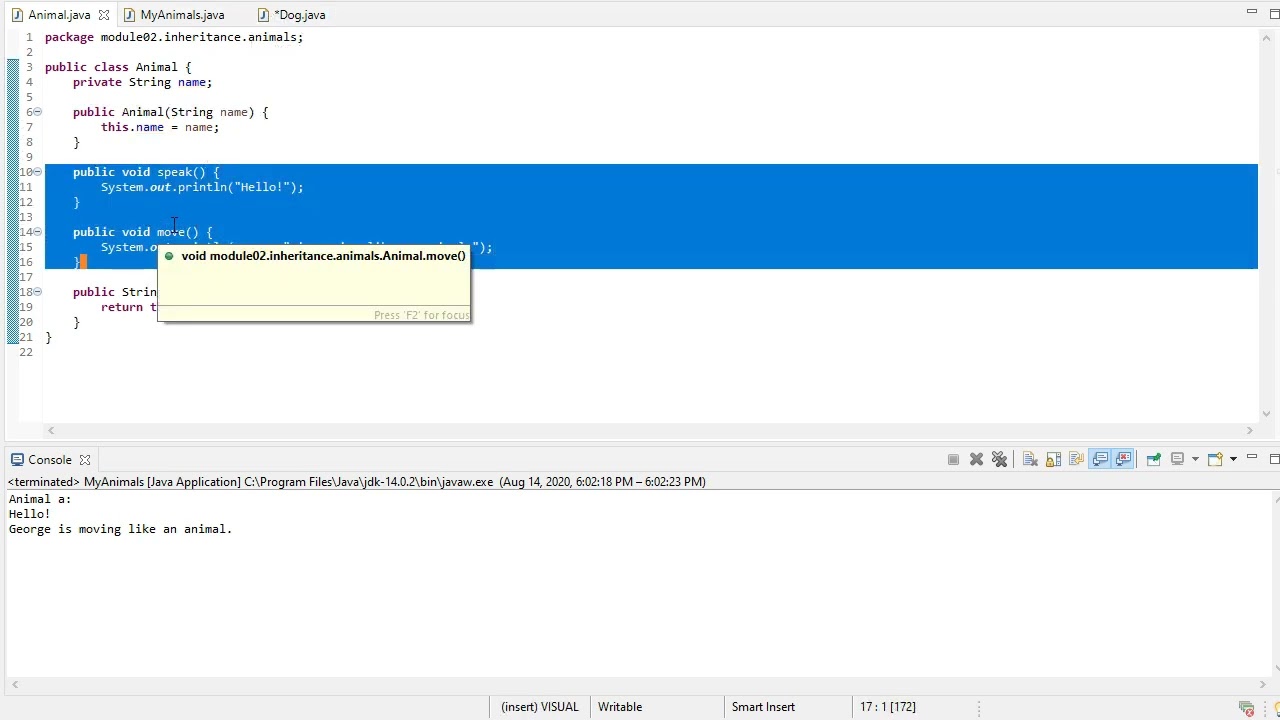Click the 'speak()' method name in code

point(181,172)
